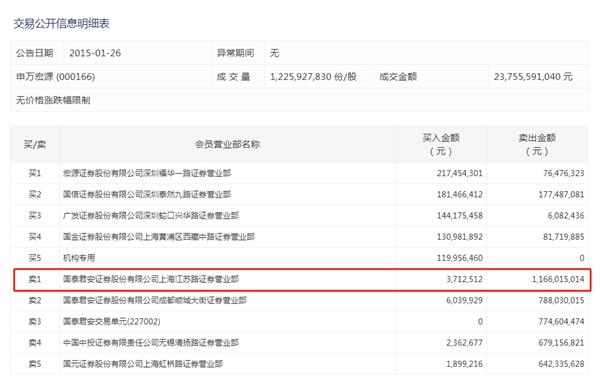600x391 pixels.
Task: Click the 卖出金额（元）column header
Action: [537, 145]
